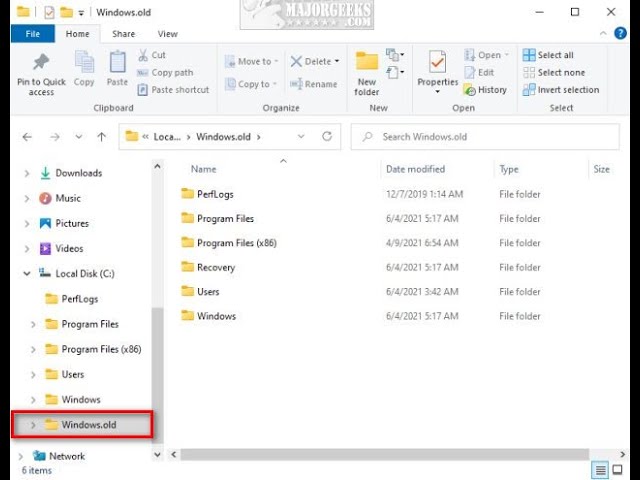Screen dimensions: 640x480
Task: Select the Windows folder in file list
Action: pos(216,316)
